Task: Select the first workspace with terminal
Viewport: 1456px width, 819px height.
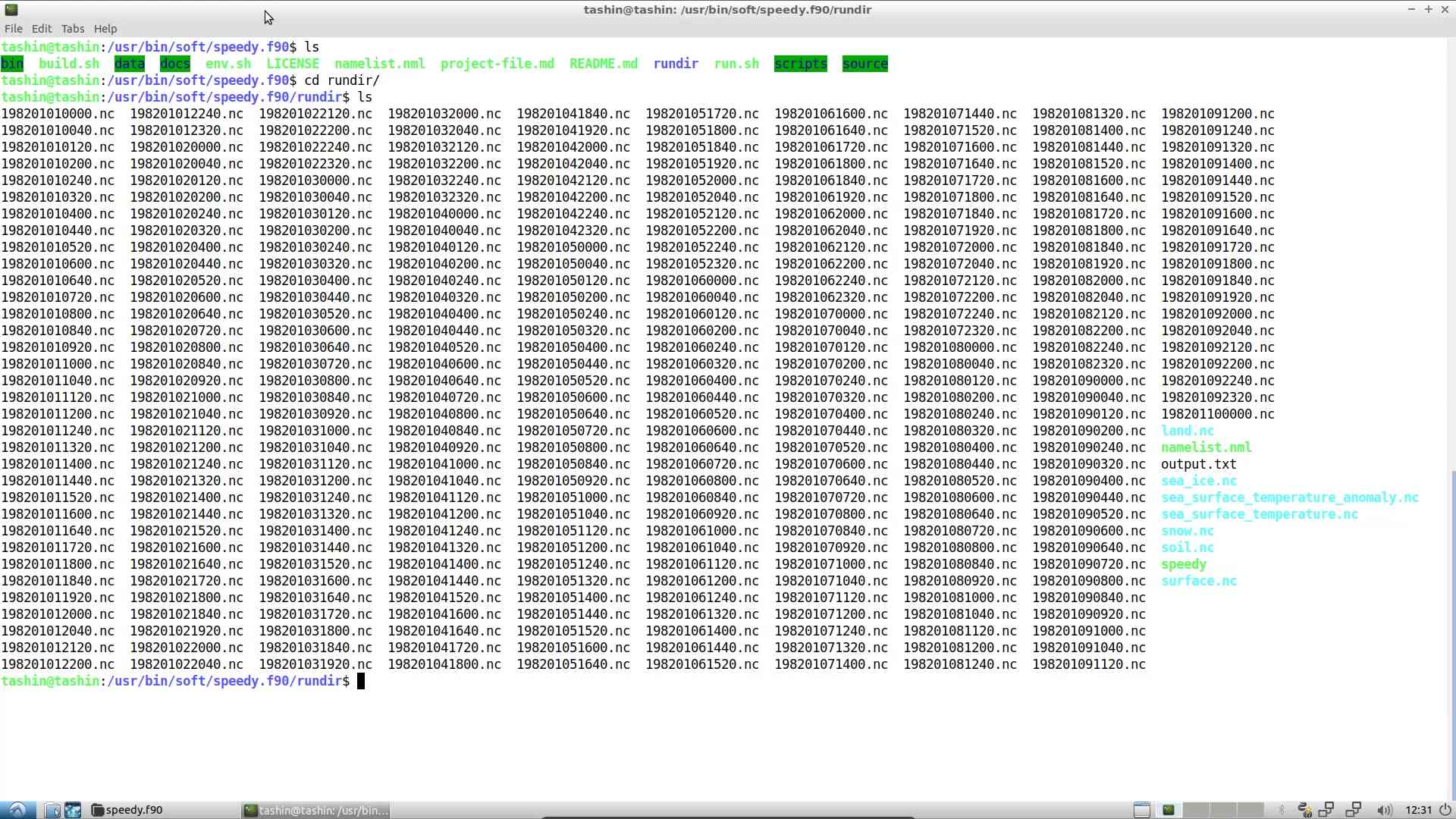Action: point(1169,810)
